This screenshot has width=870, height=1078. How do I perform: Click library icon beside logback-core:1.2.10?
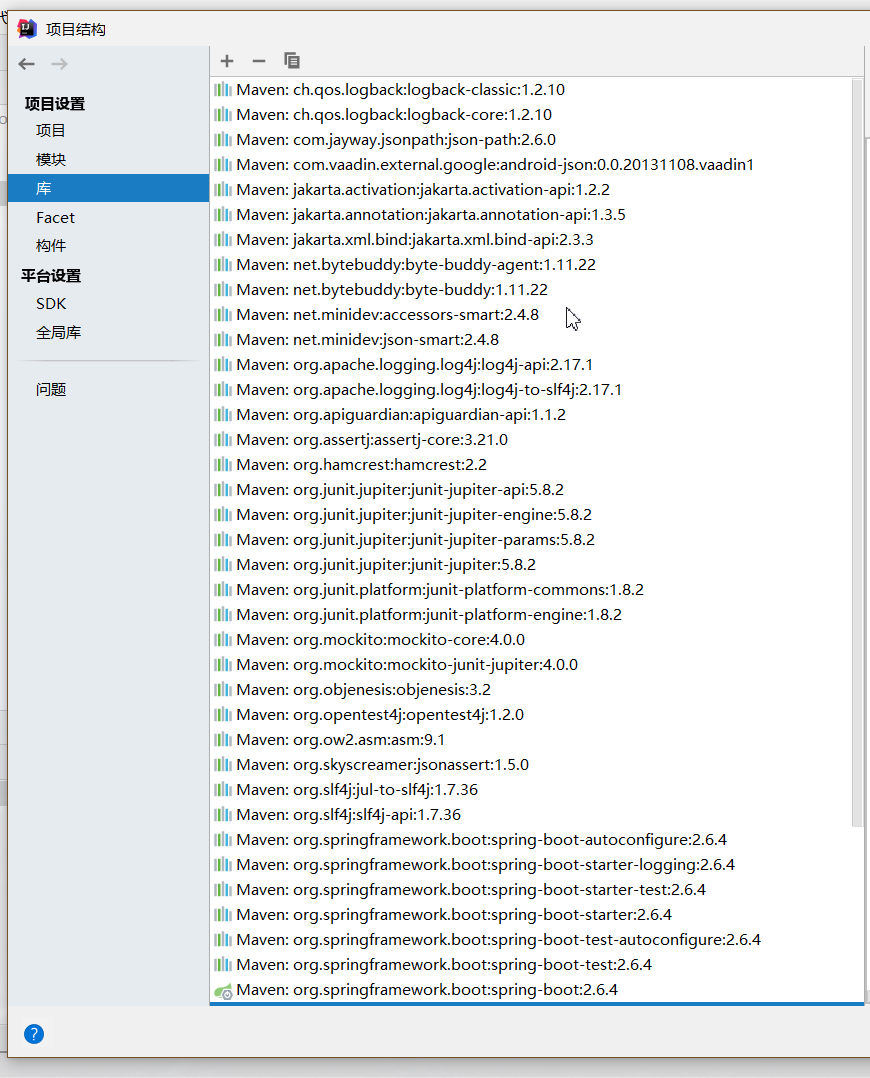(223, 115)
